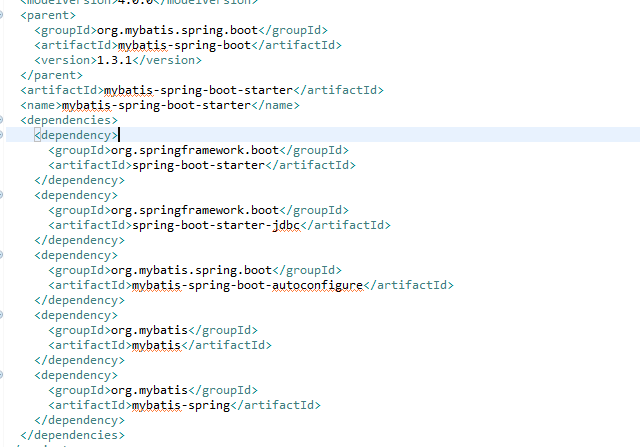This screenshot has height=447, width=640.
Task: Collapse the <dependencies> block fold marker
Action: pyautogui.click(x=1, y=120)
